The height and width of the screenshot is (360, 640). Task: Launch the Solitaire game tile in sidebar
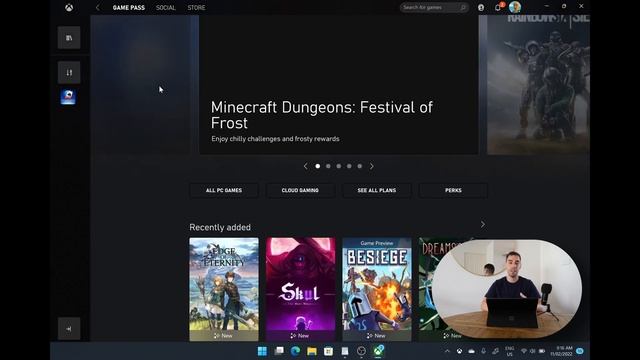tap(68, 97)
